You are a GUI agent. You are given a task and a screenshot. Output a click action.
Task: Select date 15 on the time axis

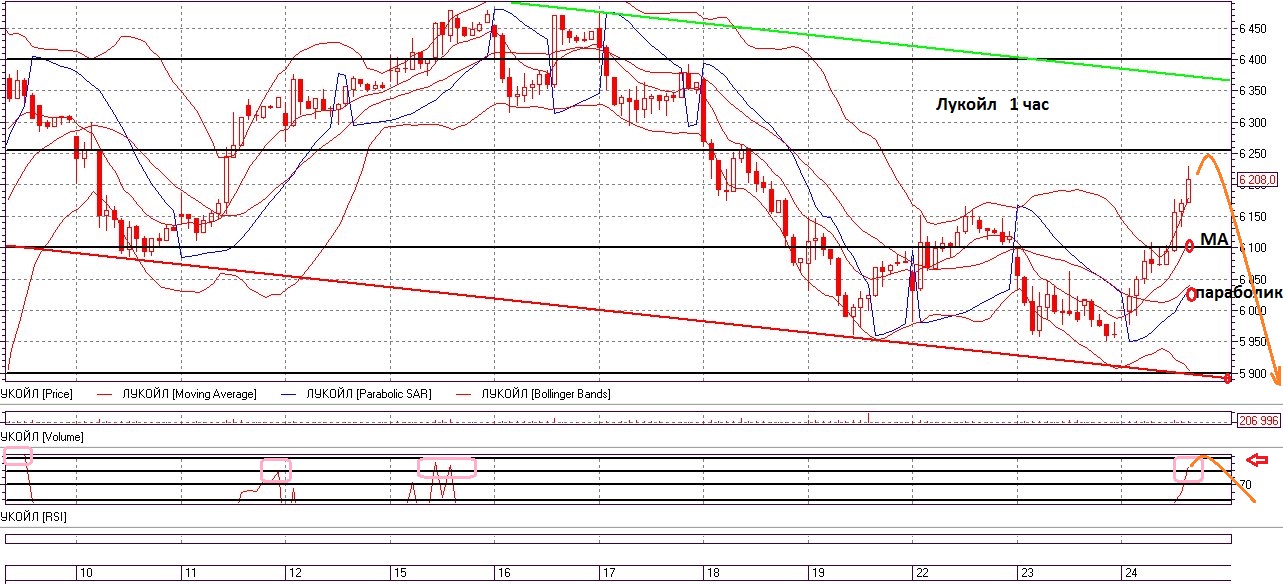click(x=399, y=574)
